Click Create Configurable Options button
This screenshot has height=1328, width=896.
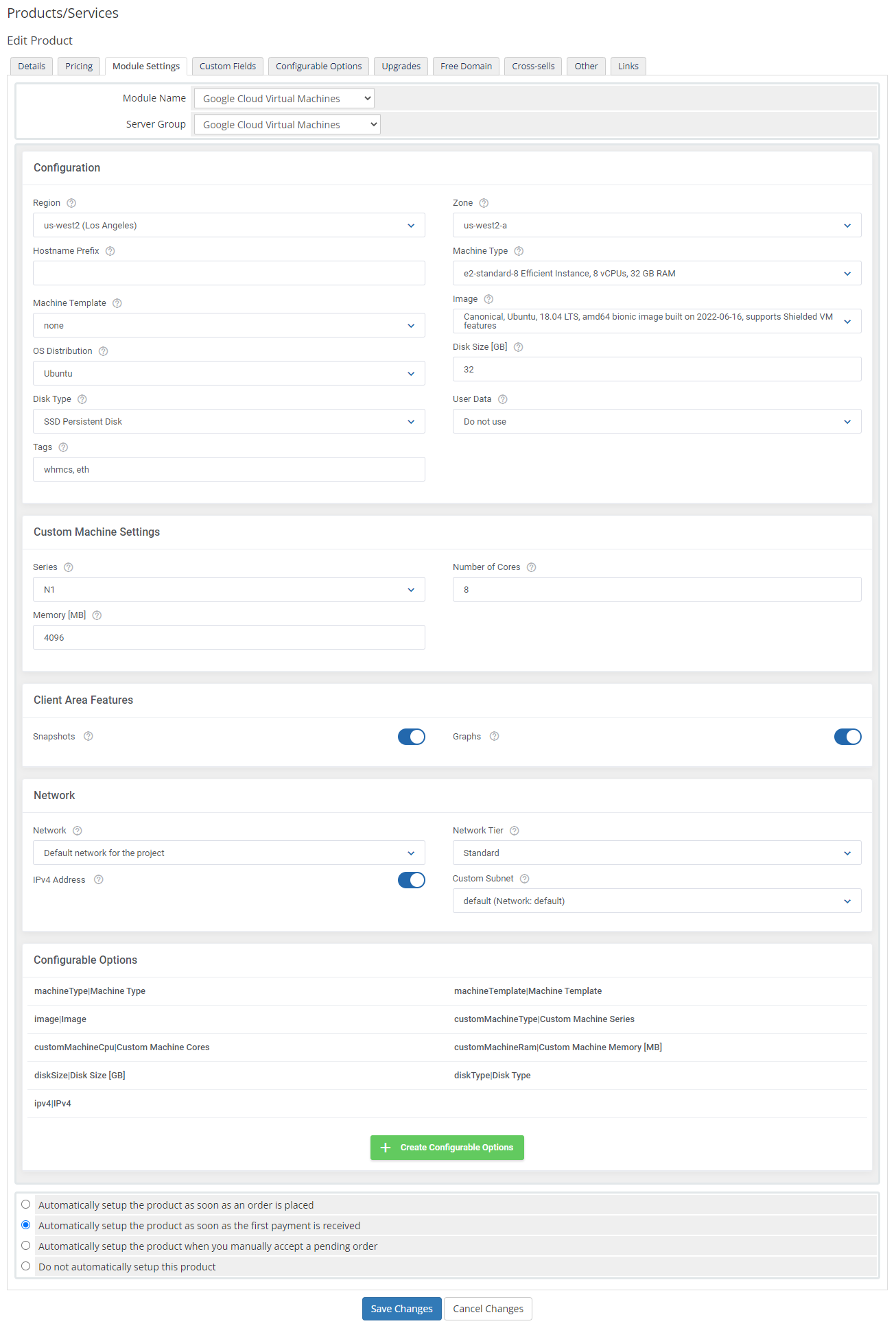point(447,1148)
